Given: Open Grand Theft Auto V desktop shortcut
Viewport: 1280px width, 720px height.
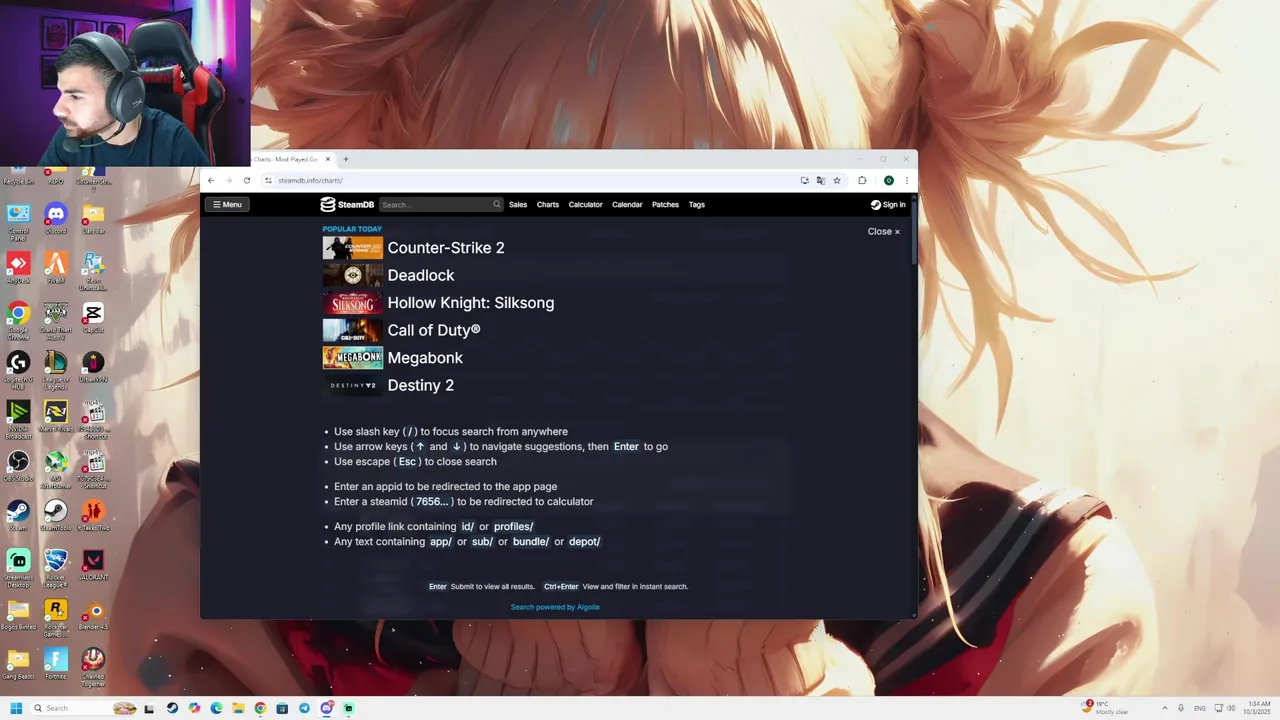Looking at the screenshot, I should [x=56, y=320].
